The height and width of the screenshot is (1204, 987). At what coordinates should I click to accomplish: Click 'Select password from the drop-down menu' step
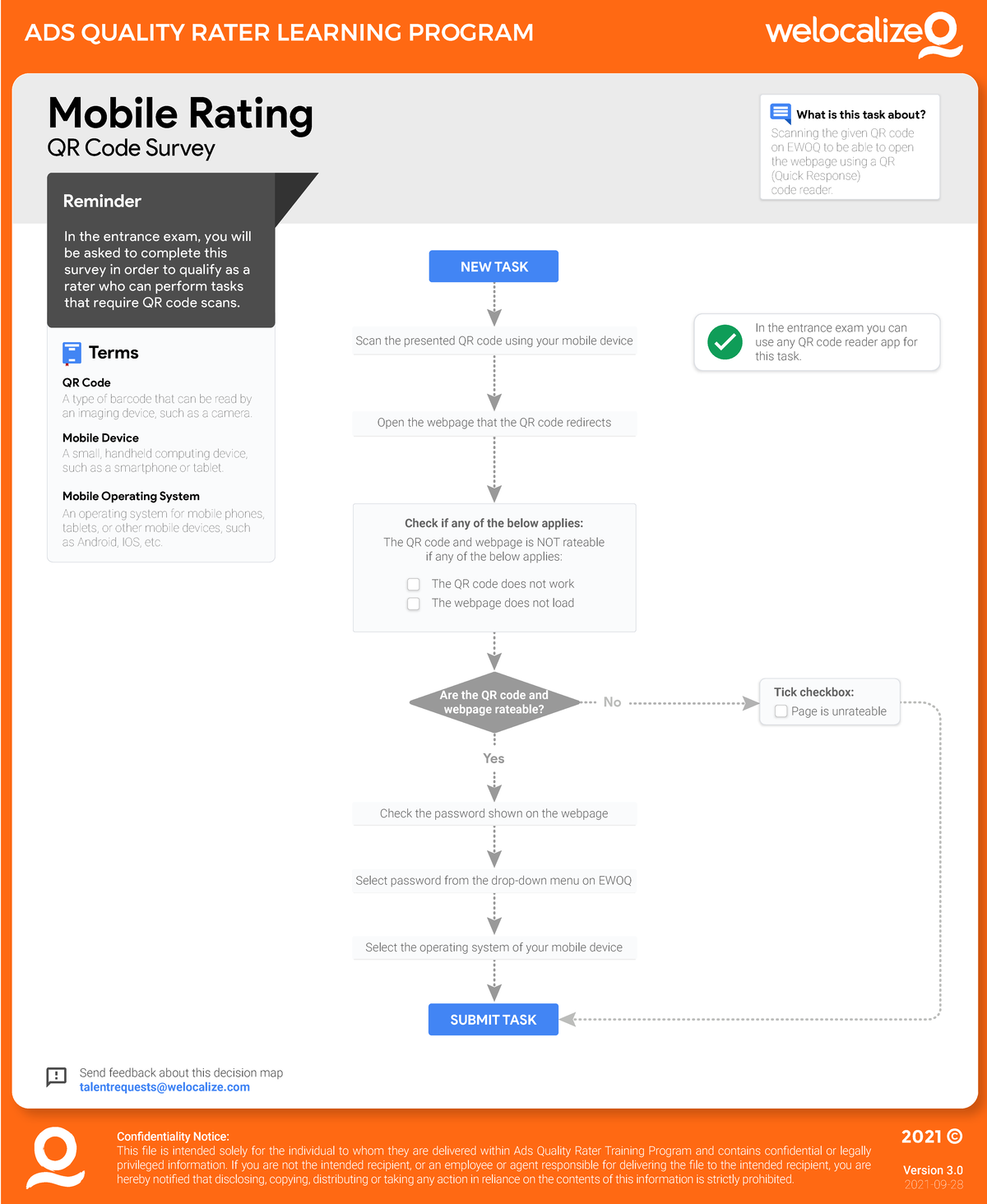coord(493,881)
